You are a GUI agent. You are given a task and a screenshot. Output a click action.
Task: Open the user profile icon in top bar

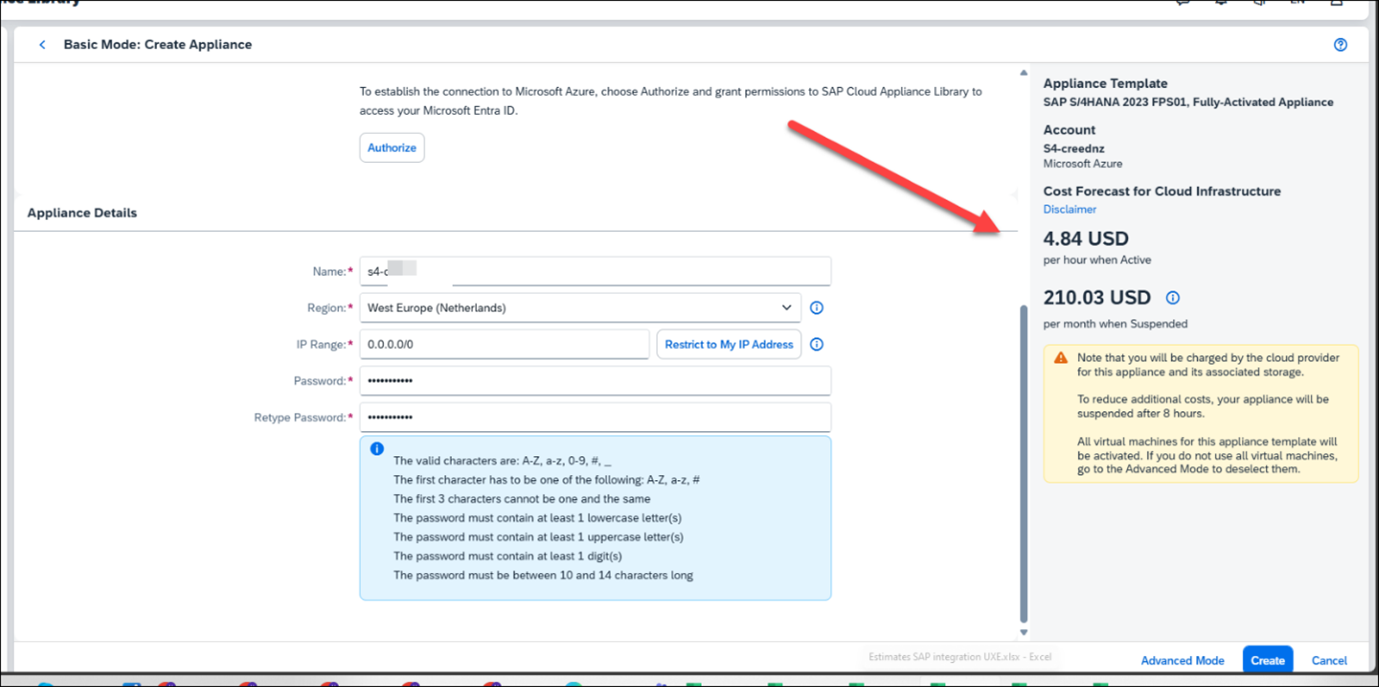(x=1336, y=4)
